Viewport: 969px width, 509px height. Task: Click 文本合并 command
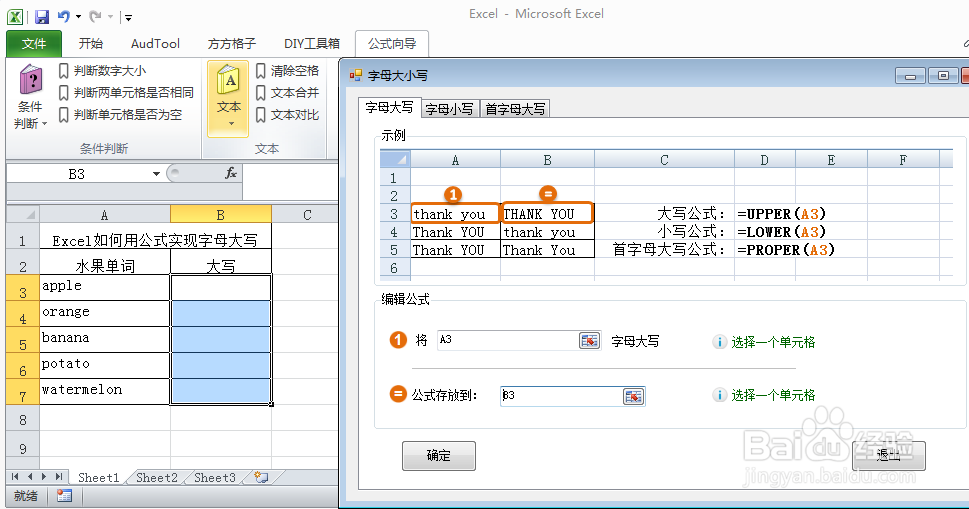[x=287, y=93]
